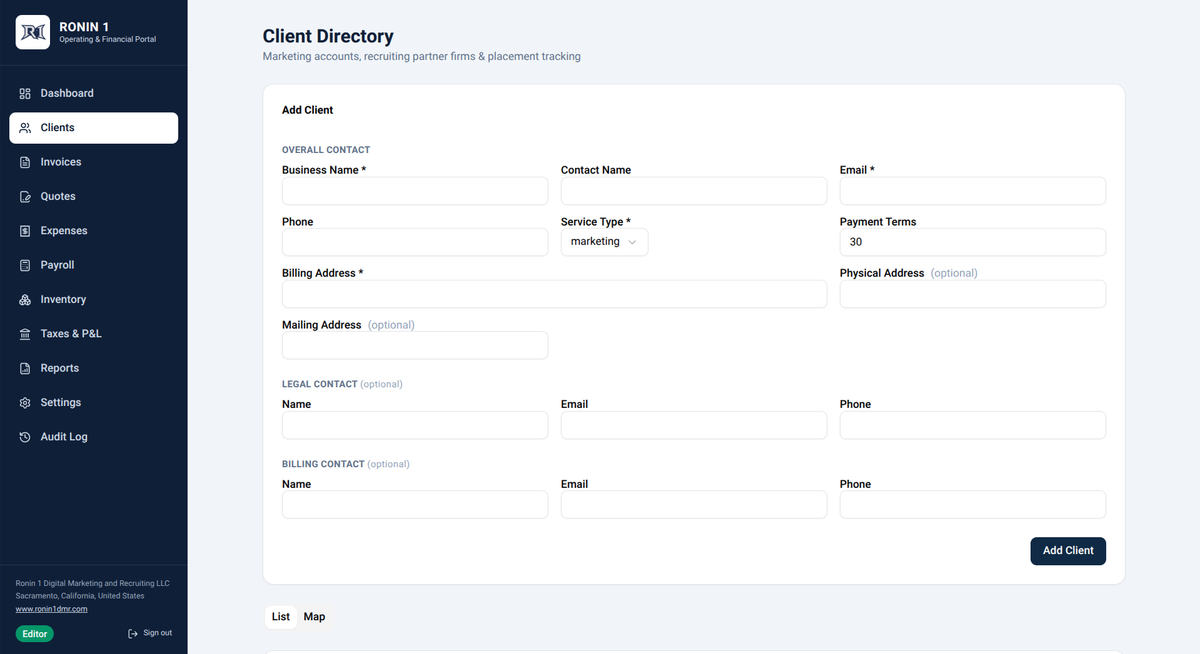Open the Reports page
This screenshot has width=1200, height=654.
point(94,368)
